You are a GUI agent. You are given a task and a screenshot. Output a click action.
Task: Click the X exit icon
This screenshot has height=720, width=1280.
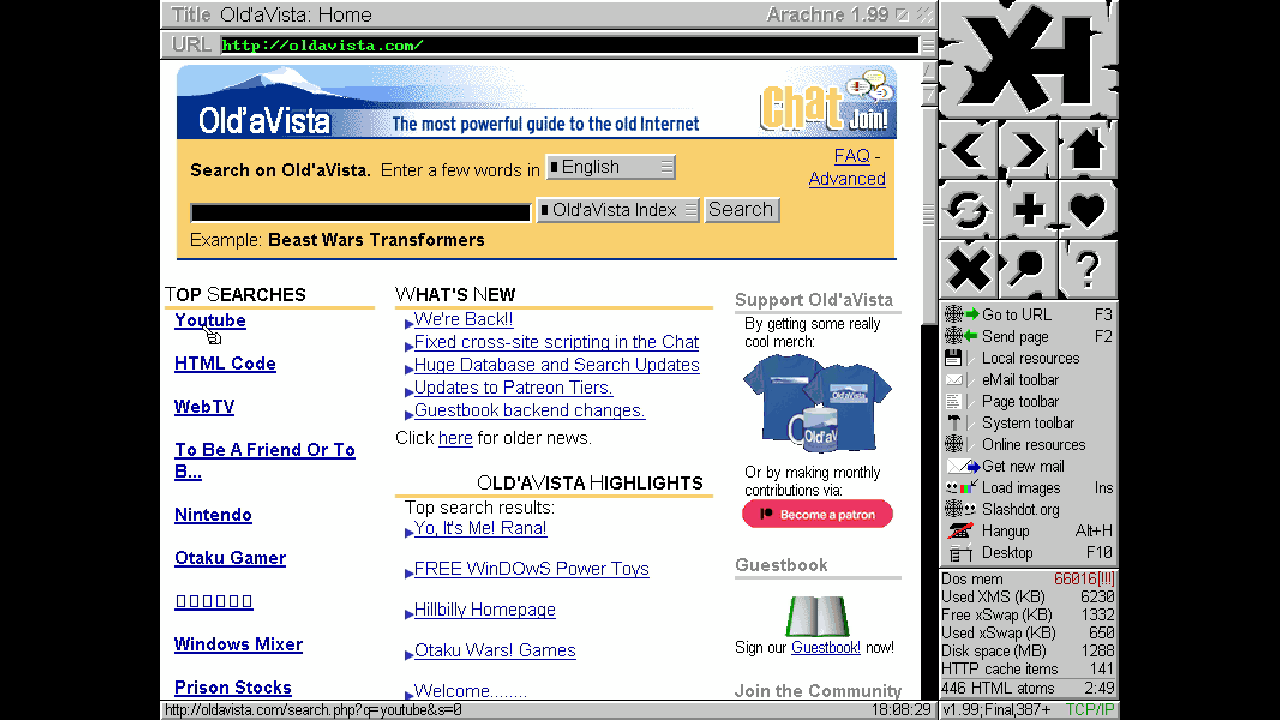pos(968,269)
